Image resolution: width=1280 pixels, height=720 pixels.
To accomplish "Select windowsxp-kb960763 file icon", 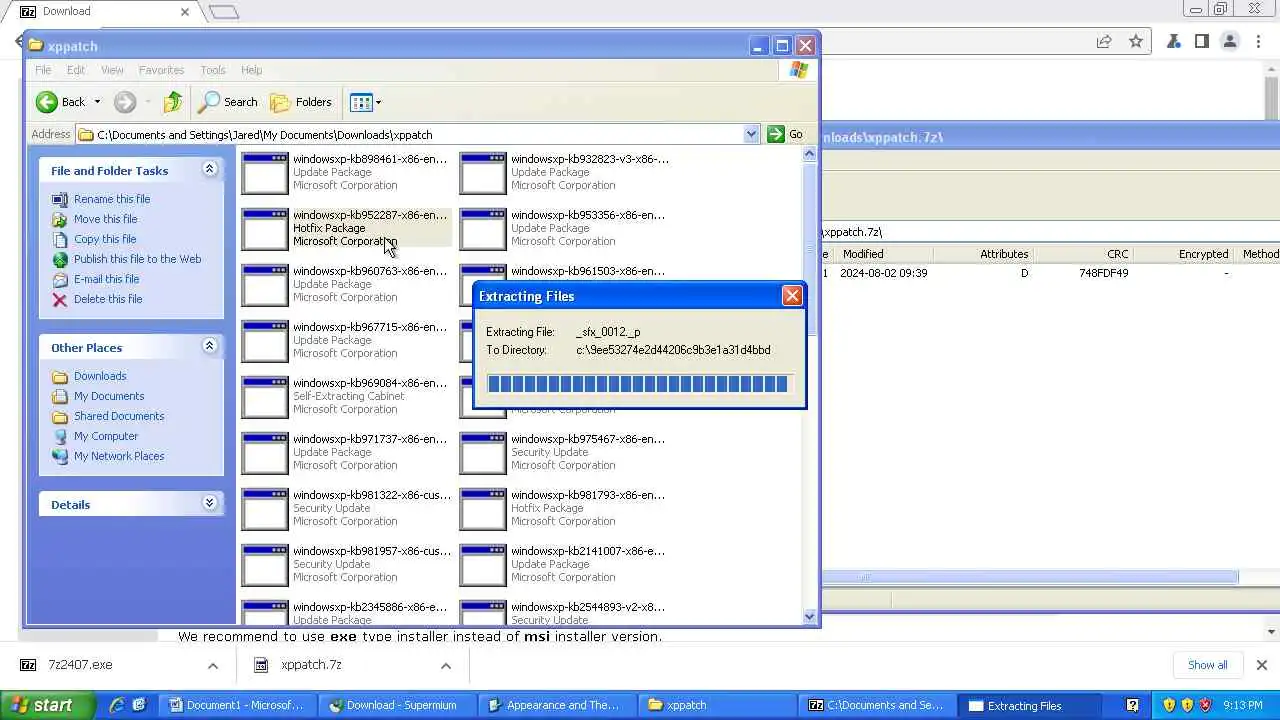I will (x=265, y=285).
